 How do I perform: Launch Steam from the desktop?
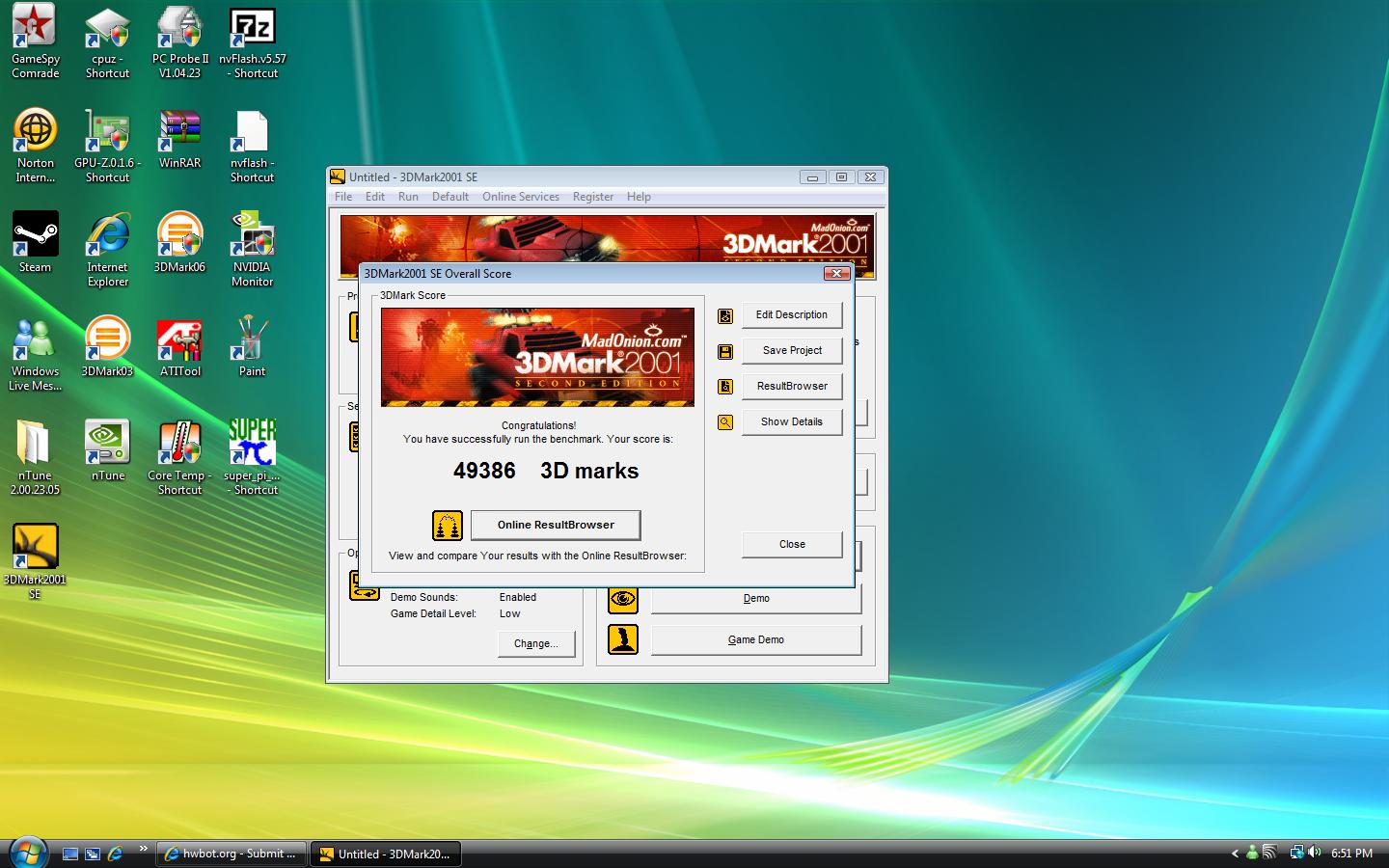tap(35, 242)
